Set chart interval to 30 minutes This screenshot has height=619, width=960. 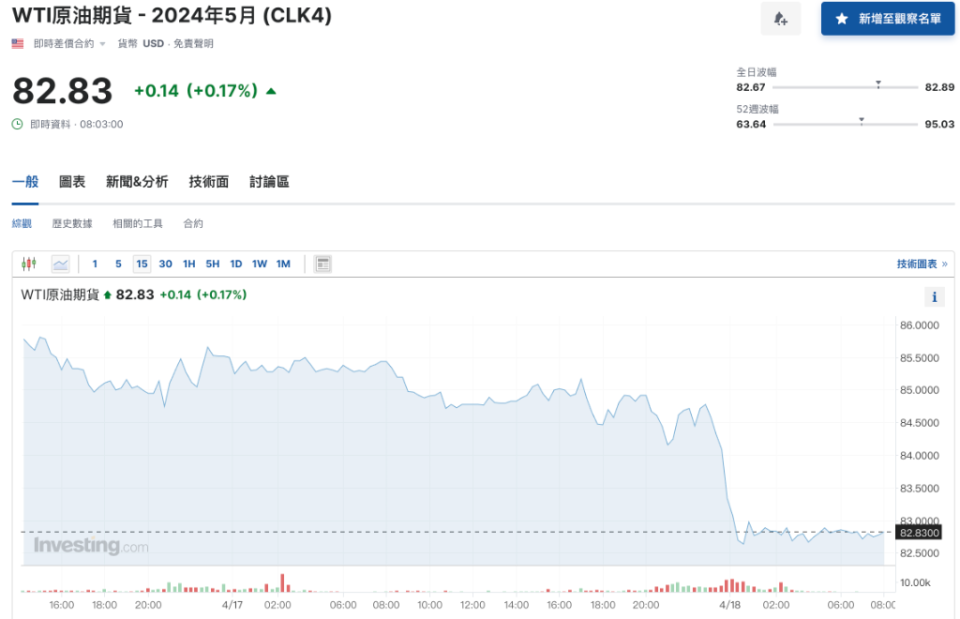coord(165,264)
